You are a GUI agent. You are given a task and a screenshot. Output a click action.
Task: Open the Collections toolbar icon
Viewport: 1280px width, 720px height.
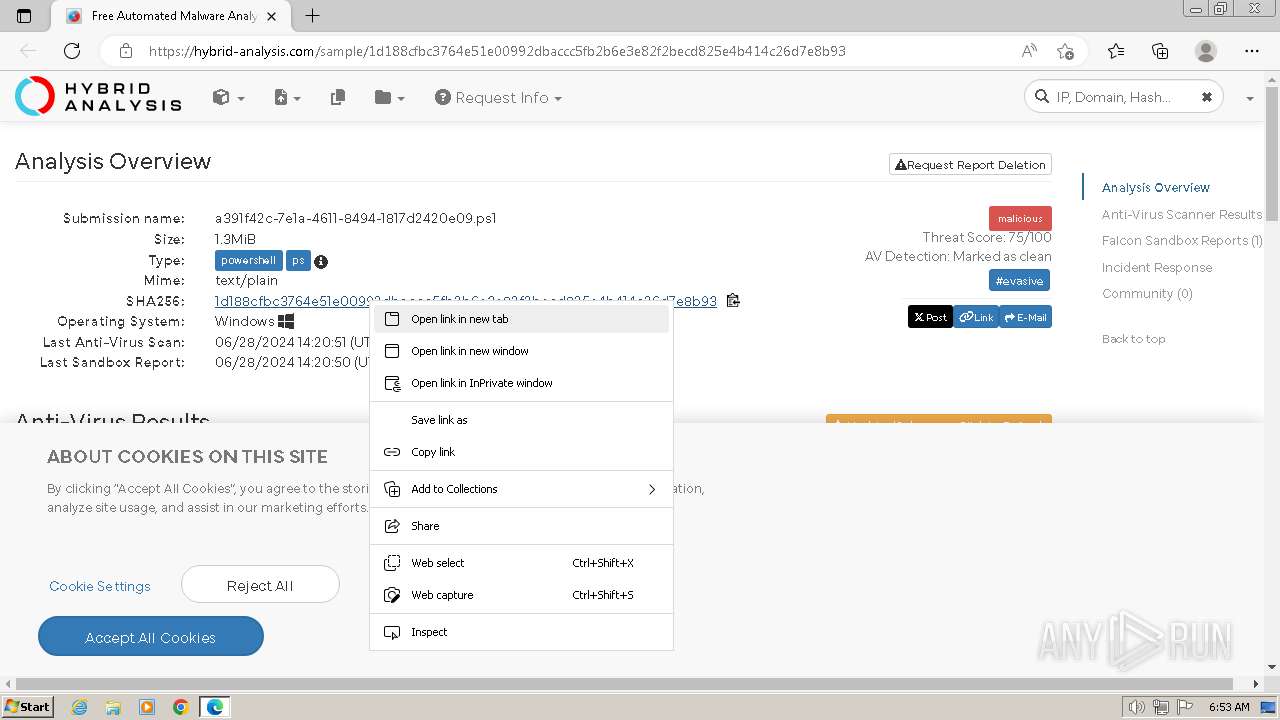tap(1160, 51)
